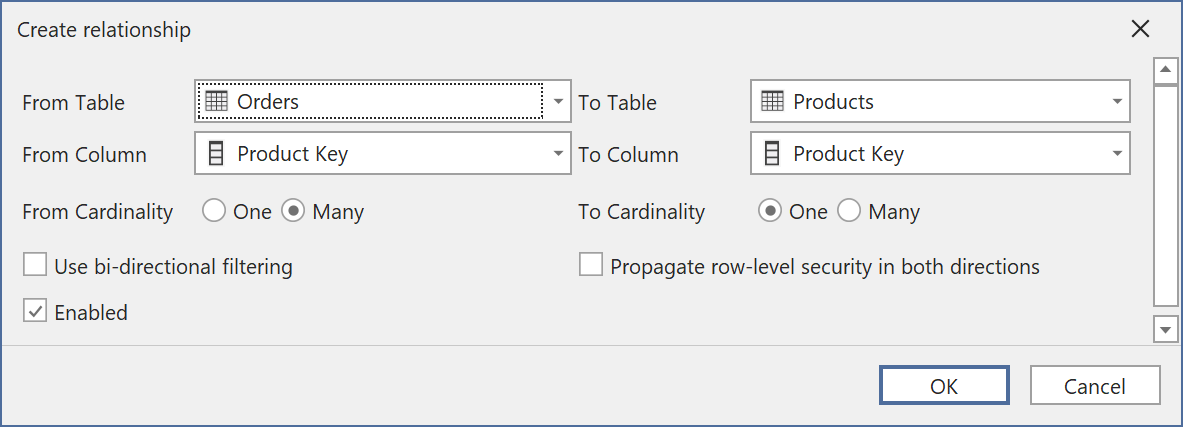Click the column icon in From Column
Screen dimensions: 1183x427
(215, 154)
